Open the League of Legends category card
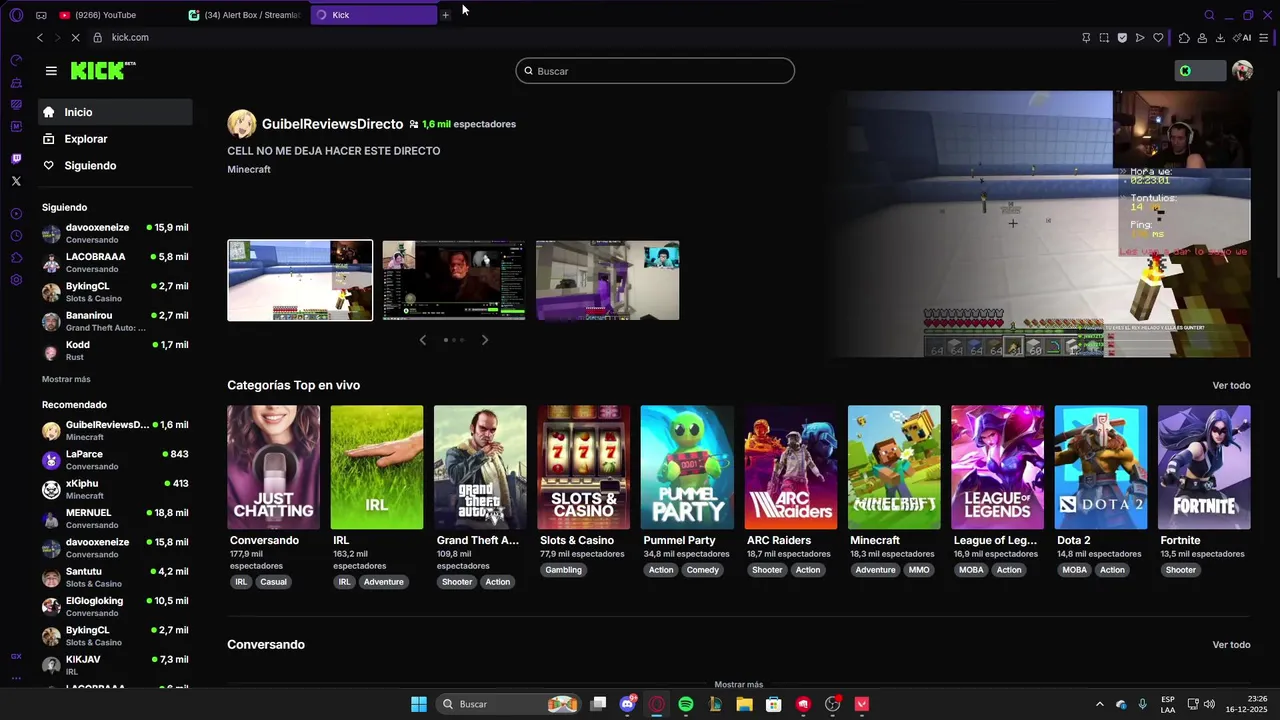The image size is (1280, 720). (x=997, y=467)
